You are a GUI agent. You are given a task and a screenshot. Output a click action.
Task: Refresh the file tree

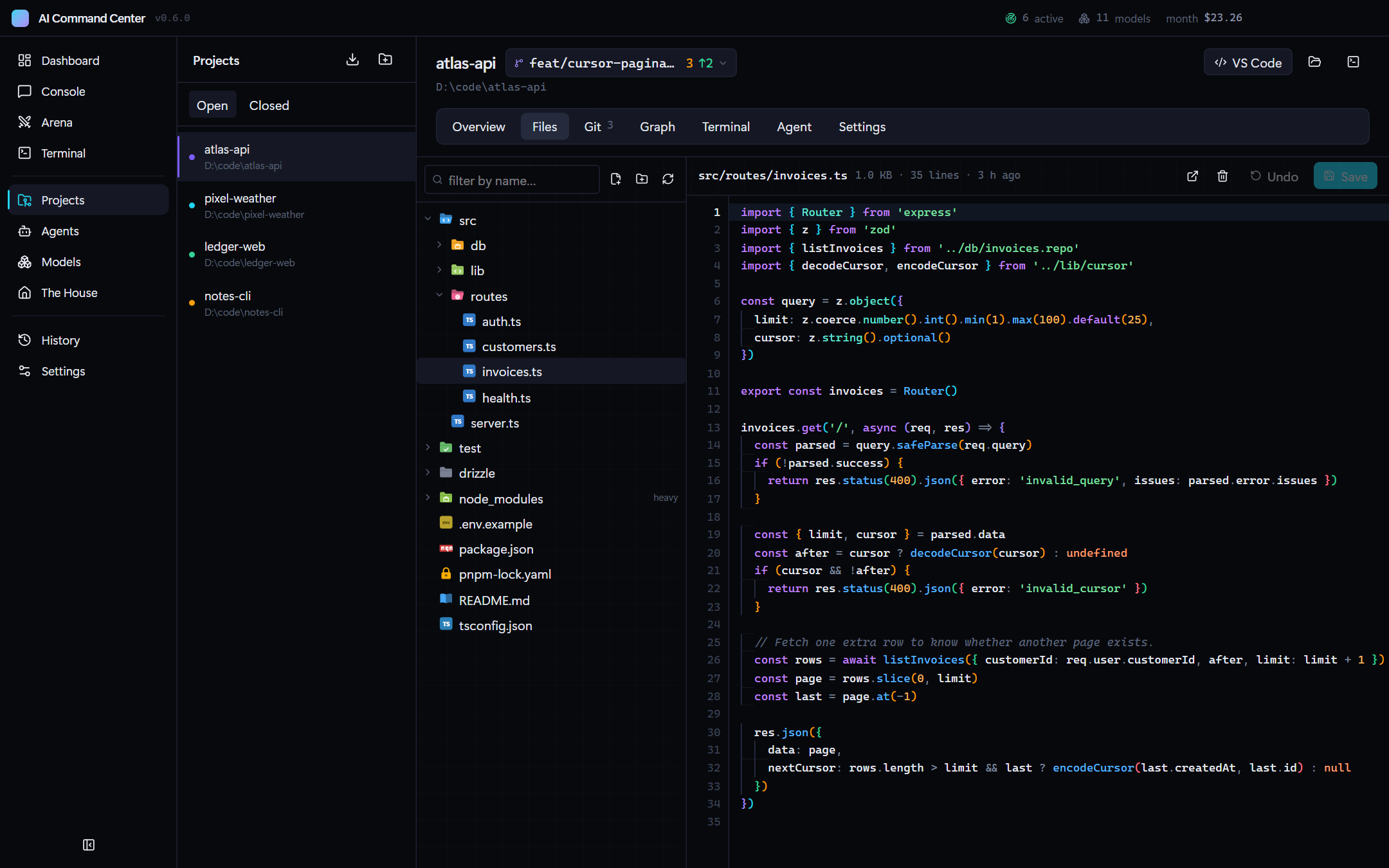(668, 179)
